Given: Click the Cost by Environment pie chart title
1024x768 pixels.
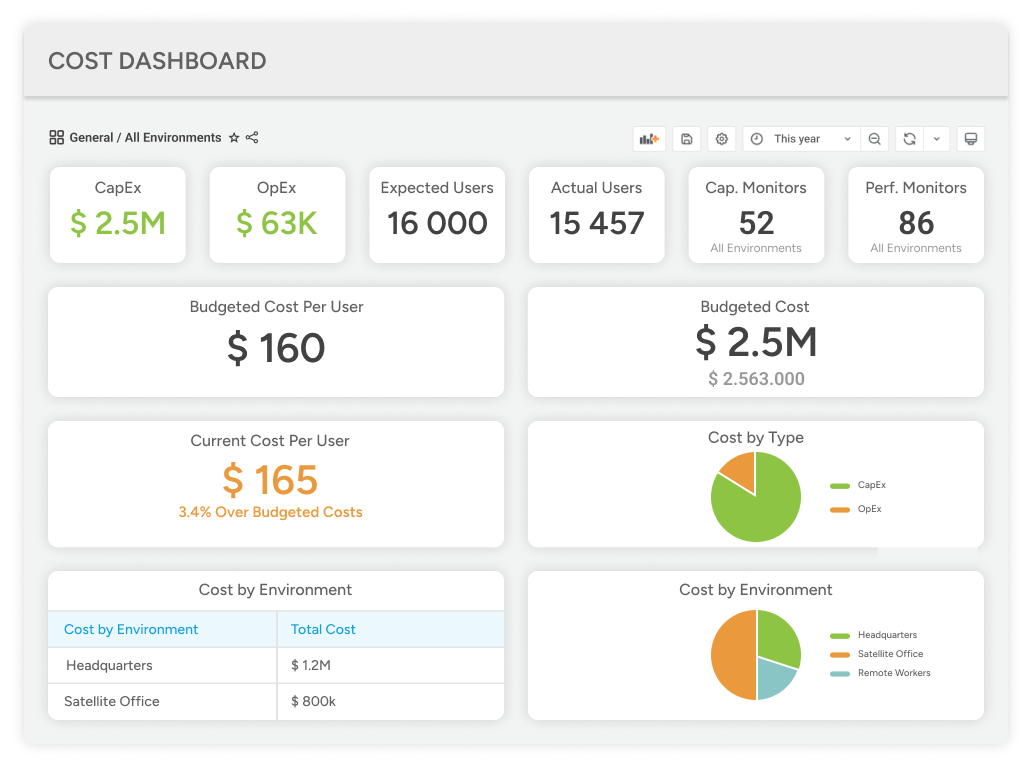Looking at the screenshot, I should click(756, 590).
